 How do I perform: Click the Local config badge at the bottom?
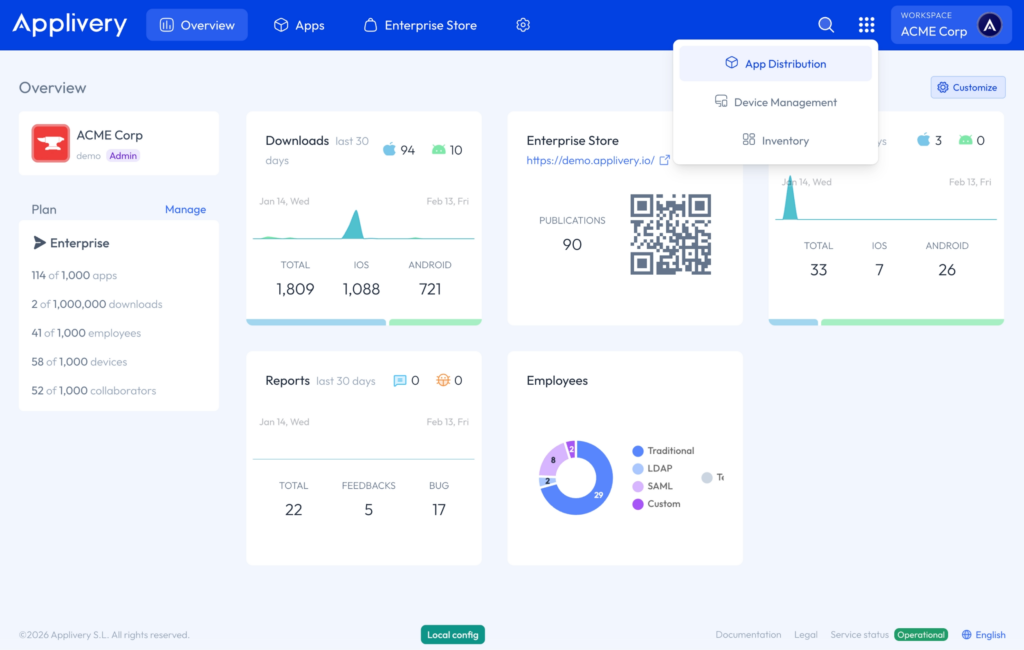pos(452,634)
